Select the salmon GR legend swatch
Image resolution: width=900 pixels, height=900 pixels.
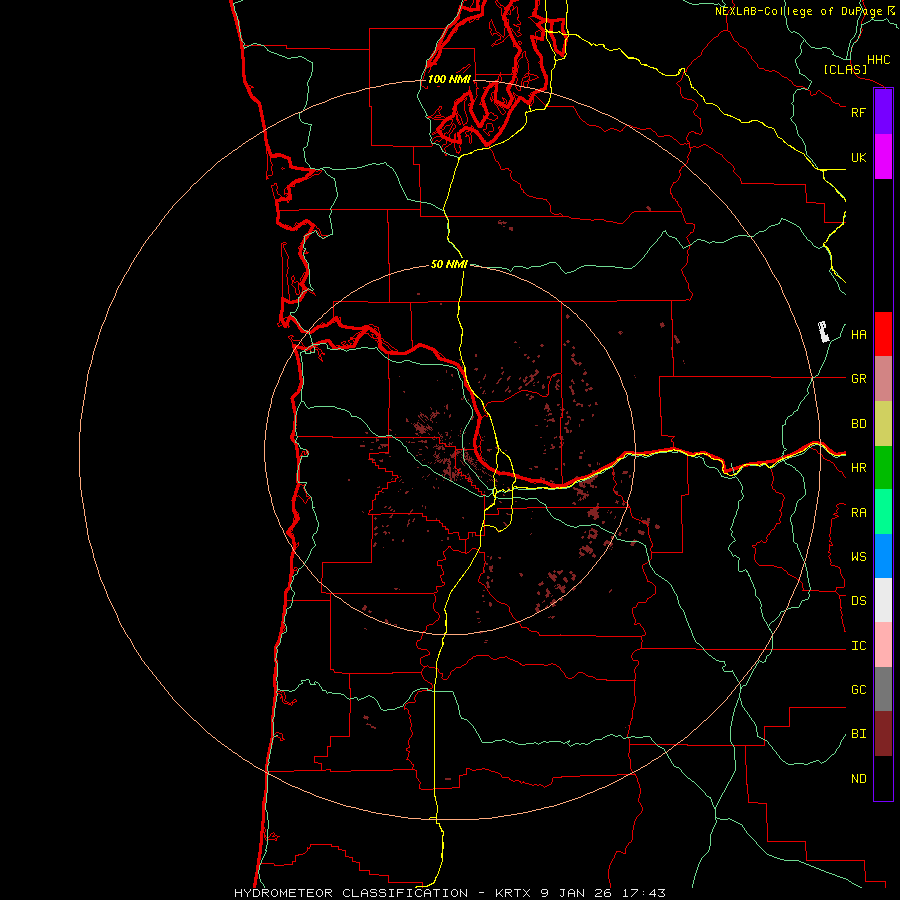[x=883, y=379]
